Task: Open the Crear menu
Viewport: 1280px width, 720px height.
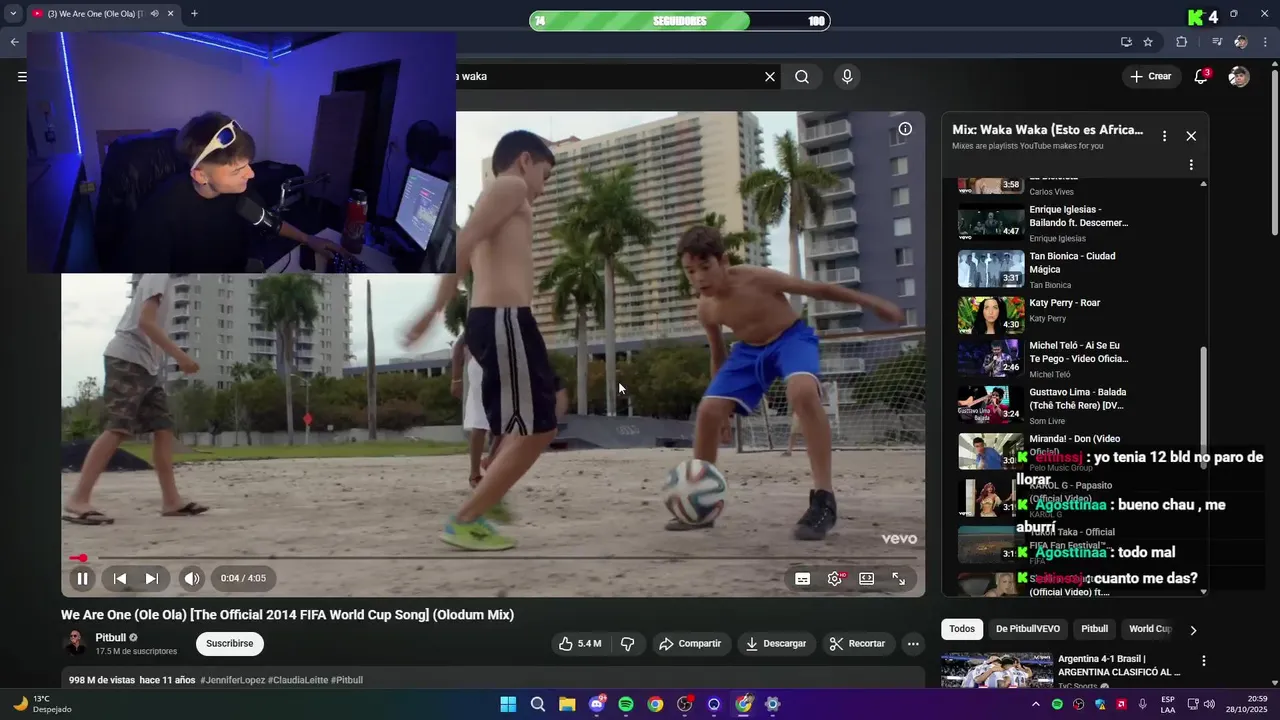Action: (1150, 77)
